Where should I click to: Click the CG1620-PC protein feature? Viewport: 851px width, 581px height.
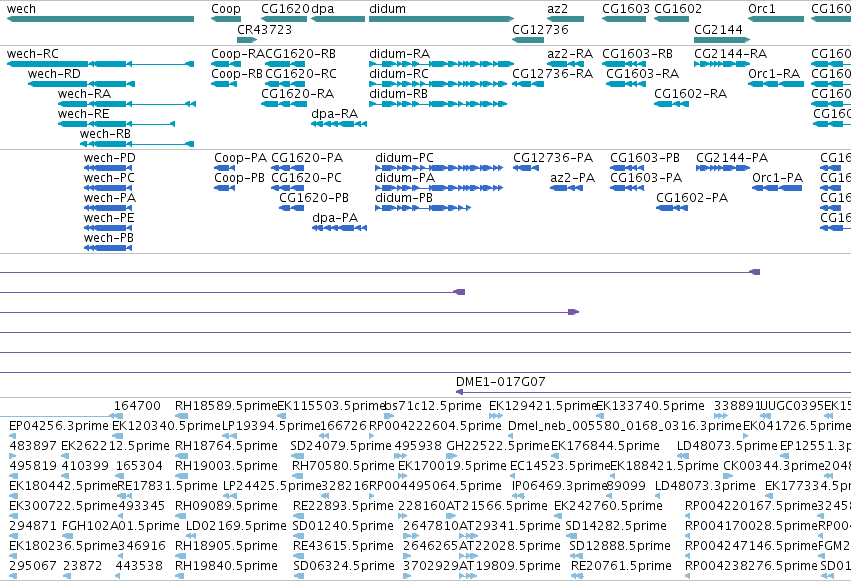(x=288, y=188)
